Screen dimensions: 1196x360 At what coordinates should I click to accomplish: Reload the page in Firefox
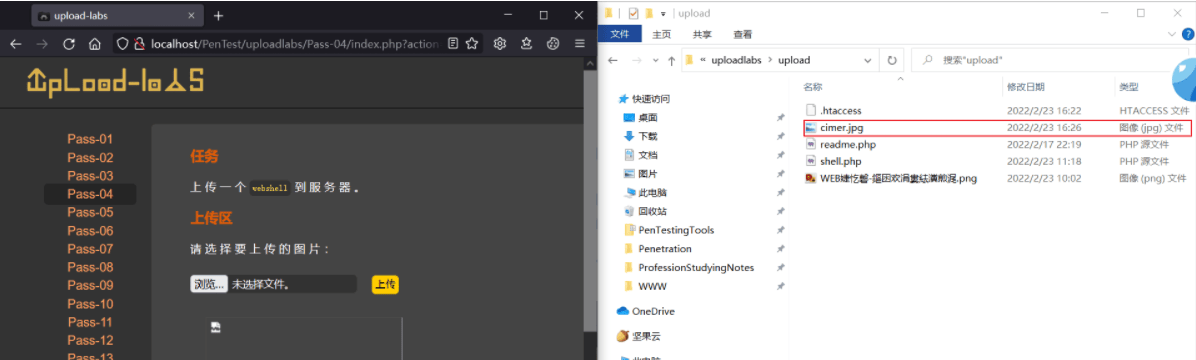point(69,43)
